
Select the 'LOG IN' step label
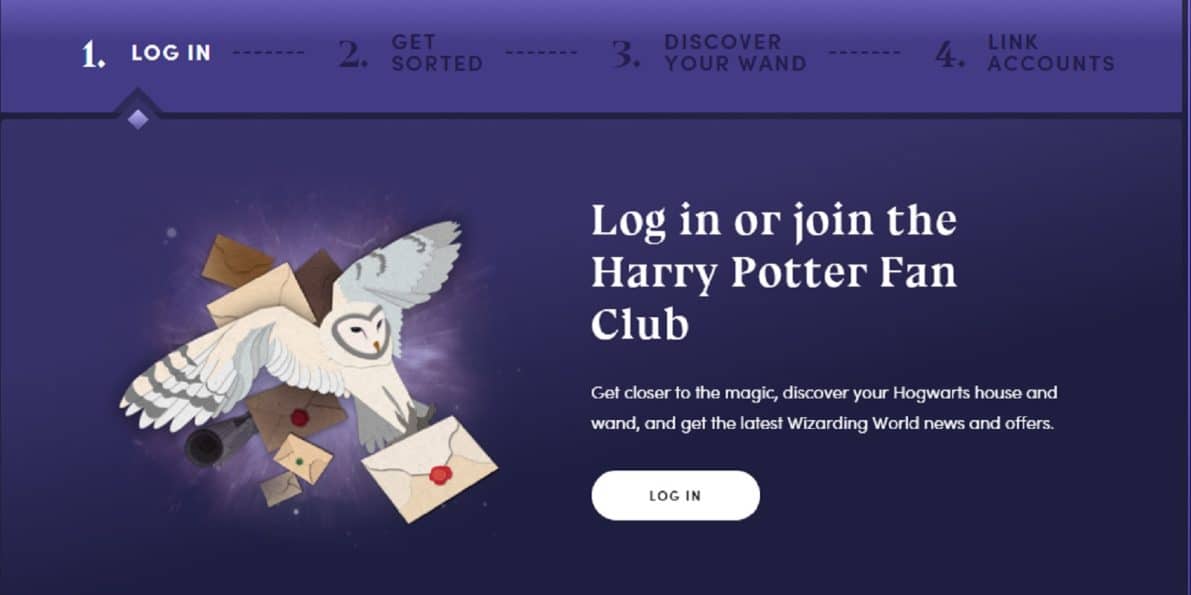(171, 53)
